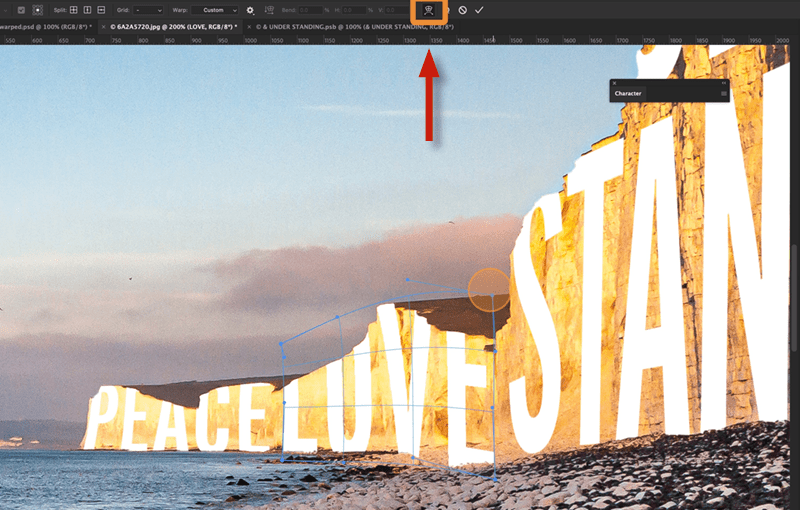Toggle the reference point icon in options bar

click(38, 9)
